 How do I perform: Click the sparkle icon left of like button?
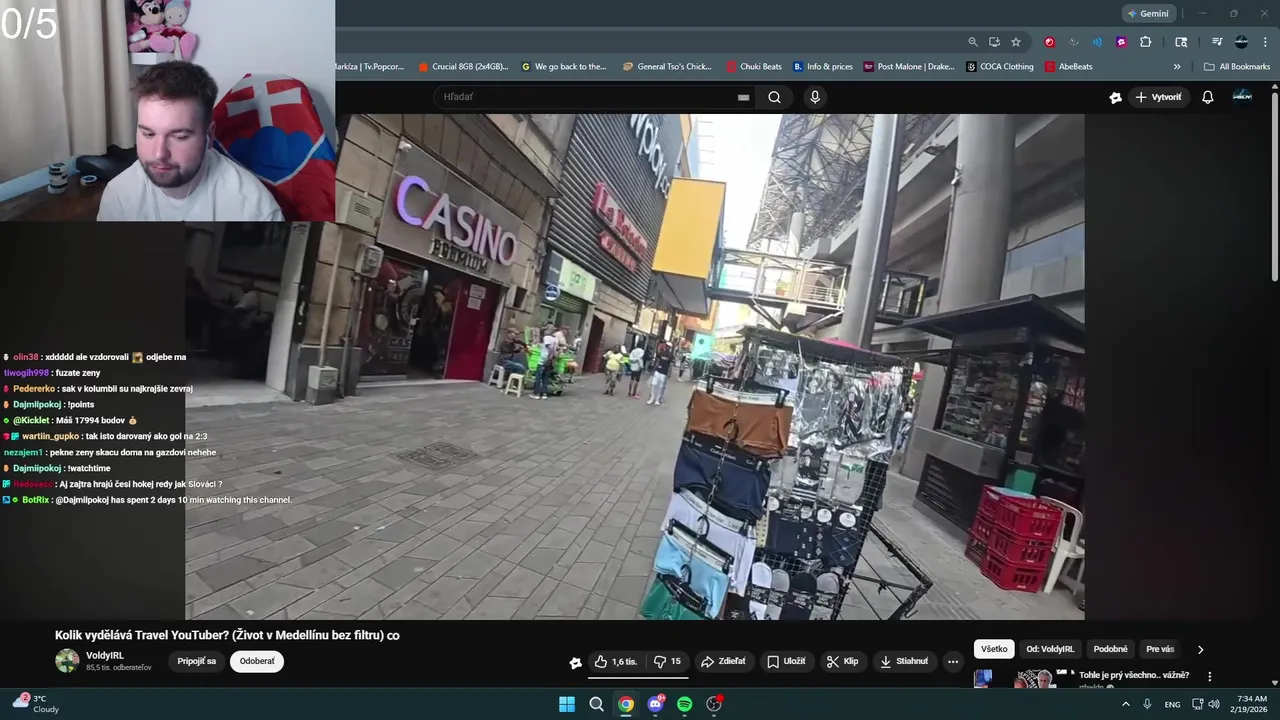point(575,661)
